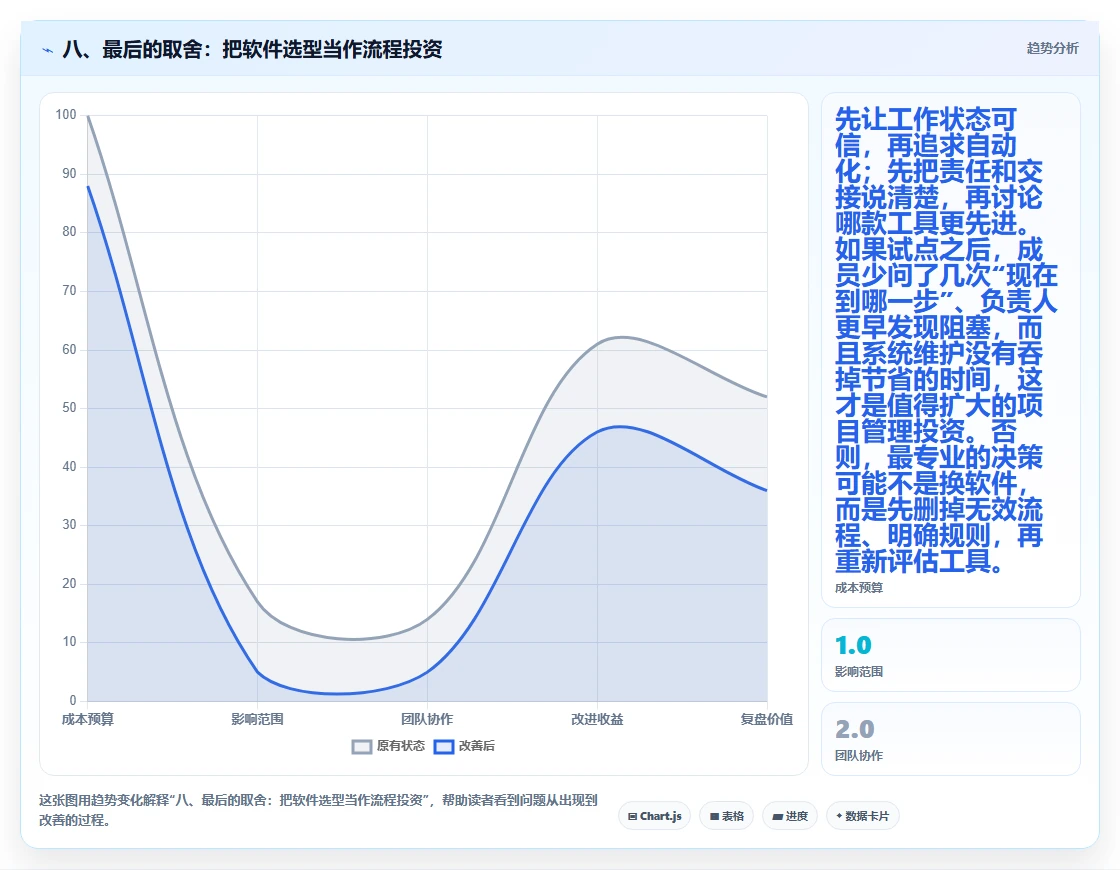Screen dimensions: 1120x870
Task: Select the Chart.js tag chip
Action: coord(654,816)
